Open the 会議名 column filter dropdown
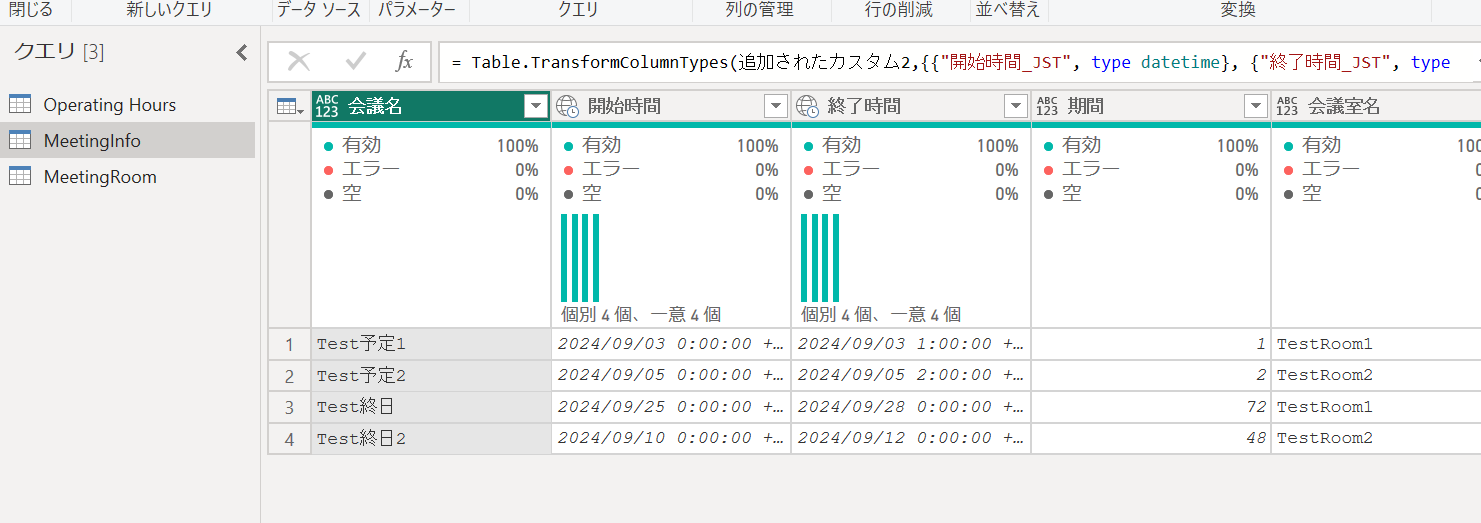 click(x=536, y=106)
